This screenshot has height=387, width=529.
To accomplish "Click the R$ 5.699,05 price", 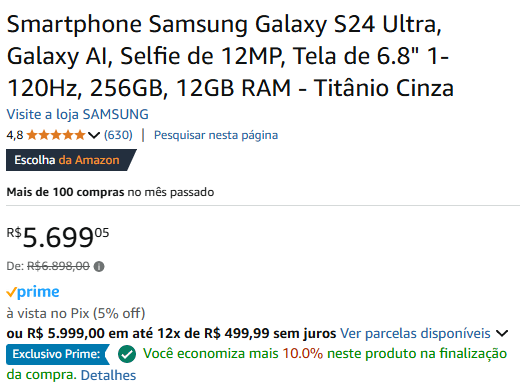I will [x=58, y=238].
